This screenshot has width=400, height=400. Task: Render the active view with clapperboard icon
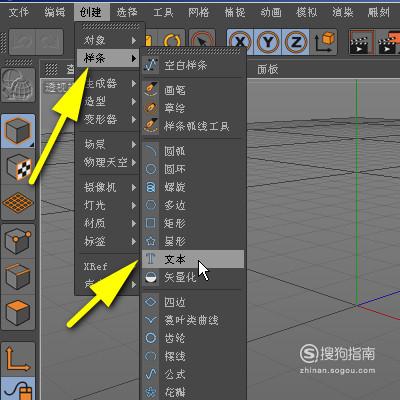[361, 42]
